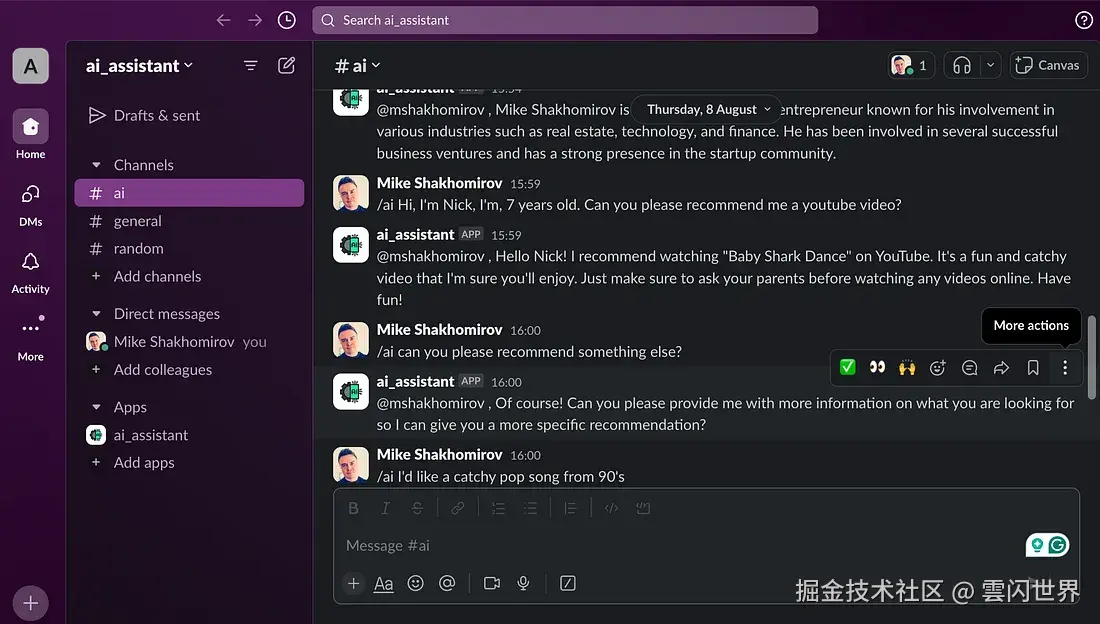Toggle code block formatting
The image size is (1100, 624).
click(x=643, y=508)
